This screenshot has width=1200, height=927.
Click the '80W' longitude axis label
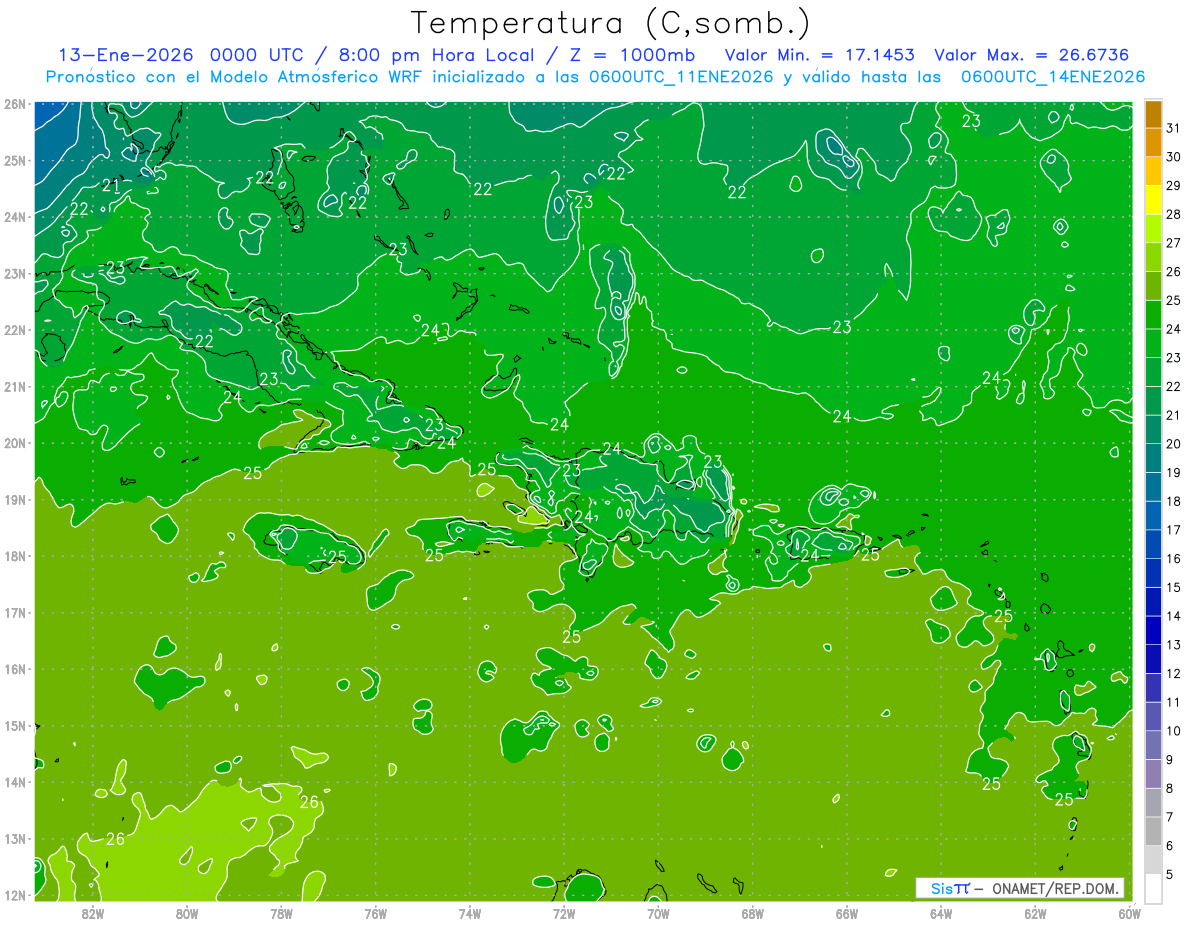pos(186,913)
